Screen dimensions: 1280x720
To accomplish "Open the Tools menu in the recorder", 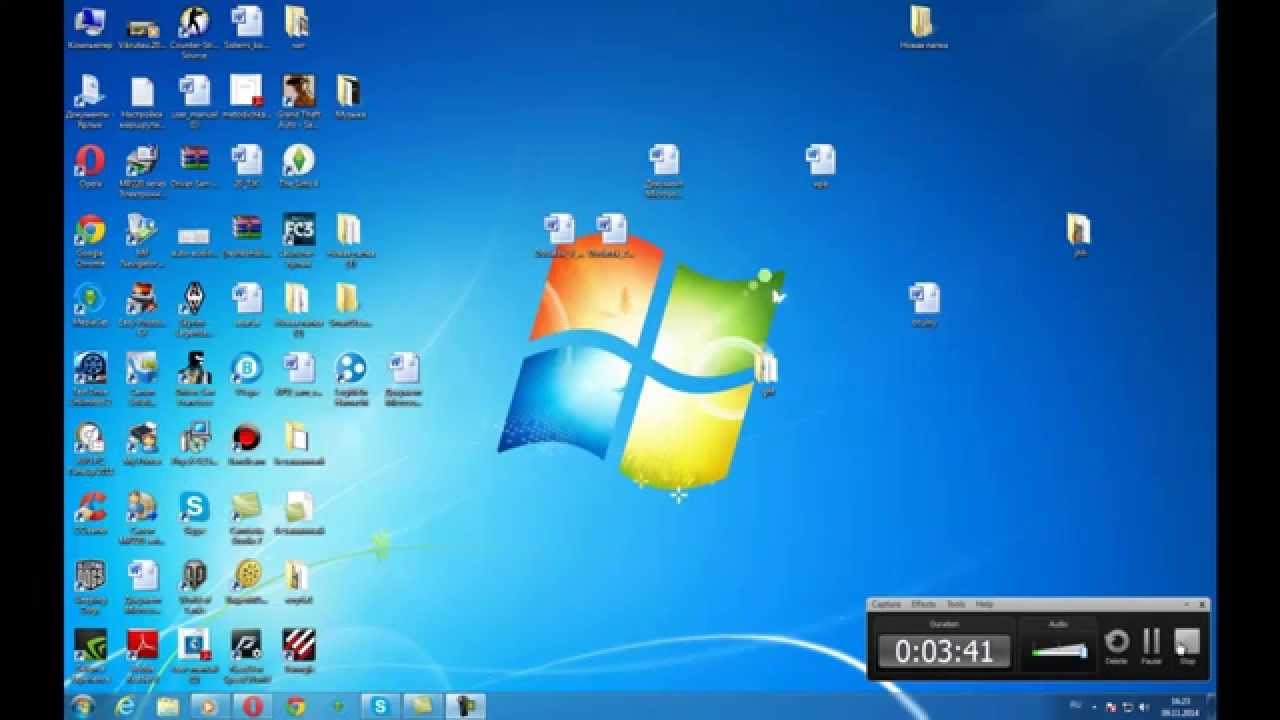I will tap(956, 604).
